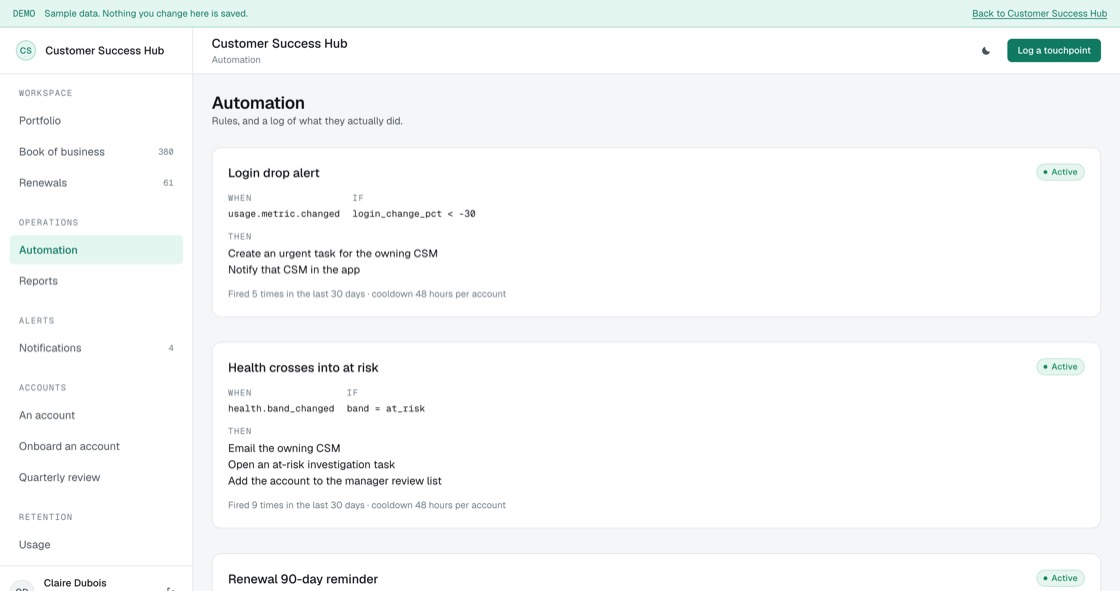
Task: Click Notify that CSM in the app
Action: click(x=294, y=269)
